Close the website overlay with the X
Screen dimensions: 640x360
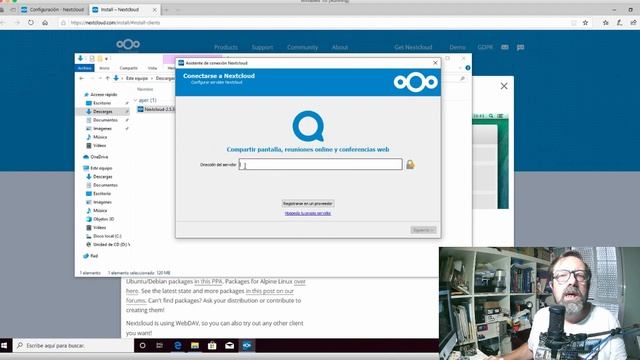pyautogui.click(x=504, y=86)
